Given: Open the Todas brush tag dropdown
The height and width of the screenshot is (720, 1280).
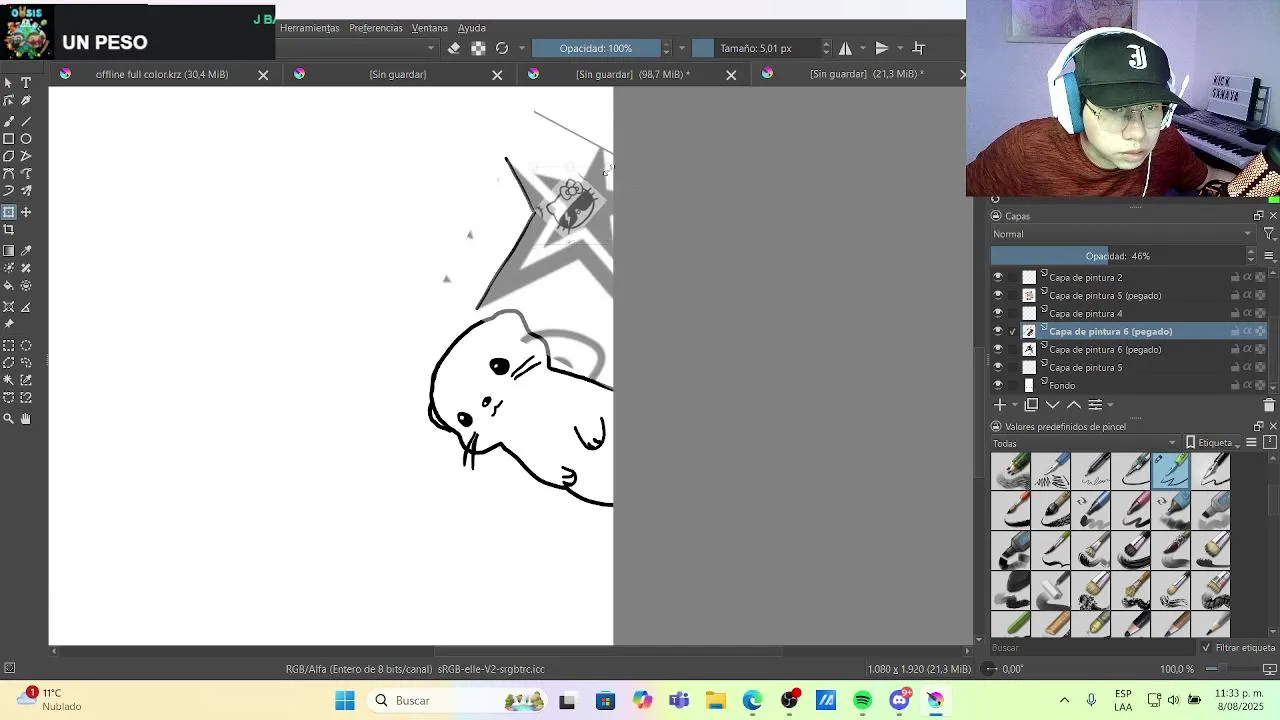Looking at the screenshot, I should click(1084, 443).
